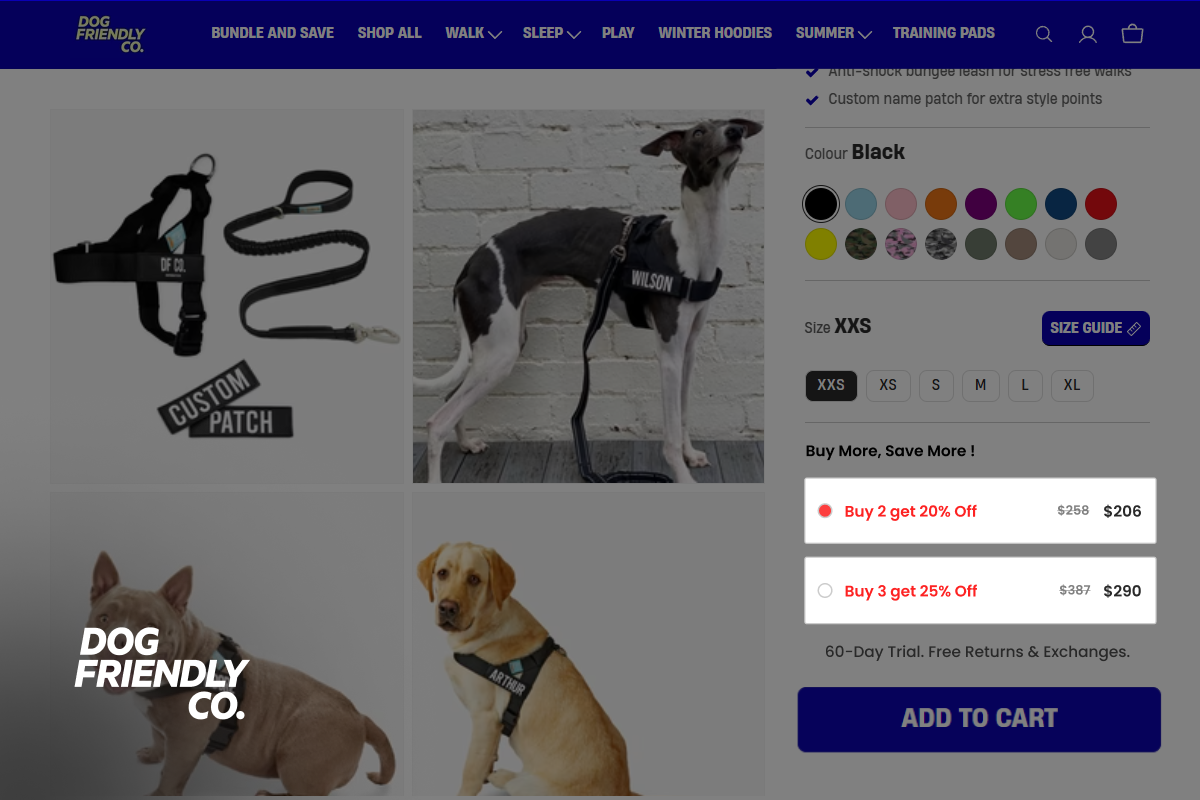Select the green camouflage pattern swatch
This screenshot has width=1200, height=800.
coord(861,244)
